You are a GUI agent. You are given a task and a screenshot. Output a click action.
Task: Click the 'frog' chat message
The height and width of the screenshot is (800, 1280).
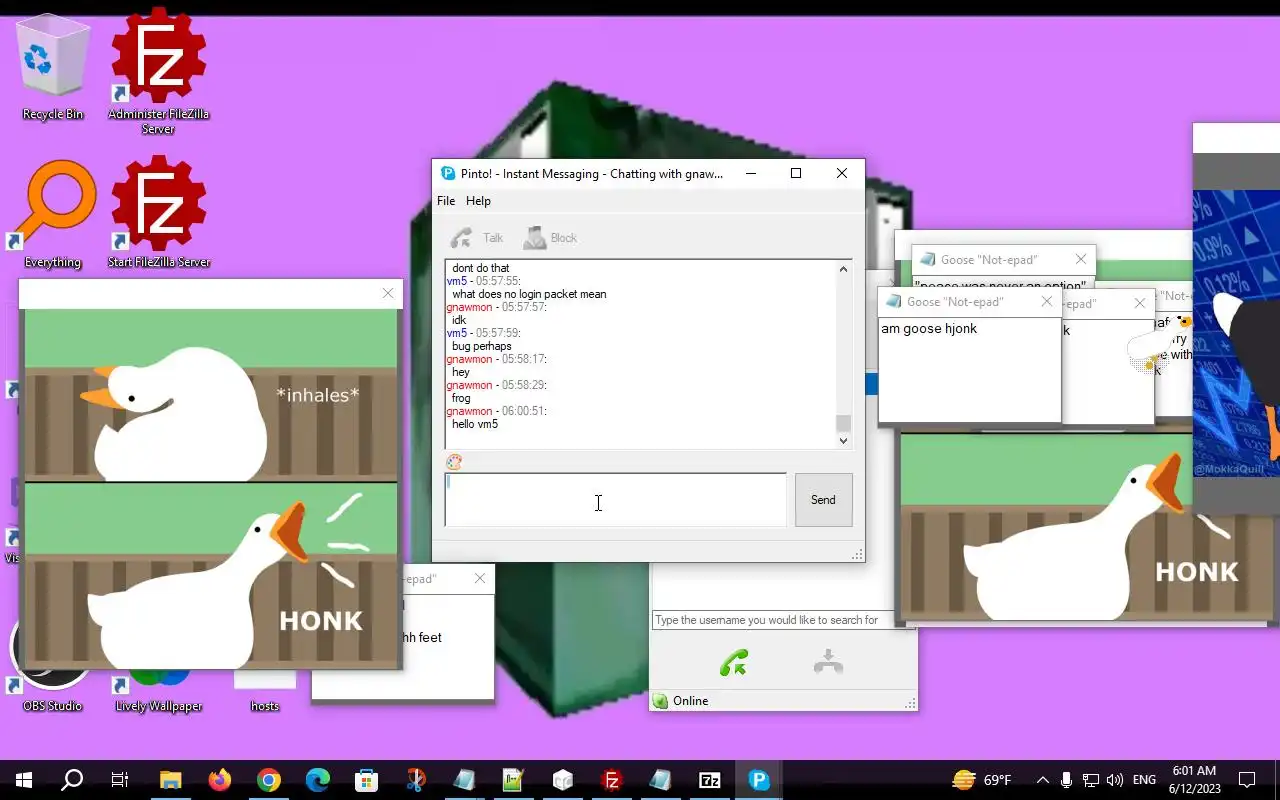[x=461, y=398]
